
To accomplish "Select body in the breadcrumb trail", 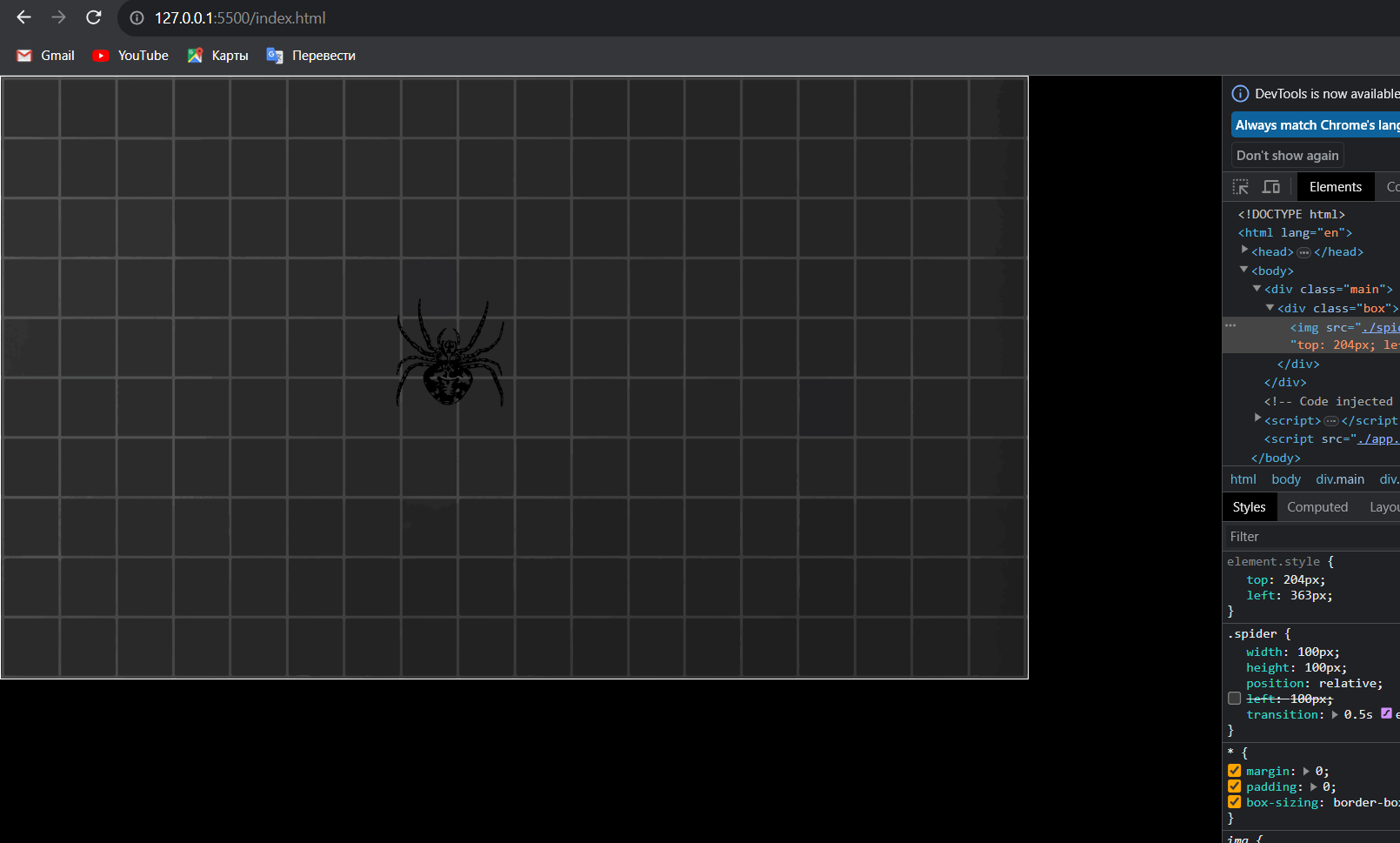I will (1286, 479).
